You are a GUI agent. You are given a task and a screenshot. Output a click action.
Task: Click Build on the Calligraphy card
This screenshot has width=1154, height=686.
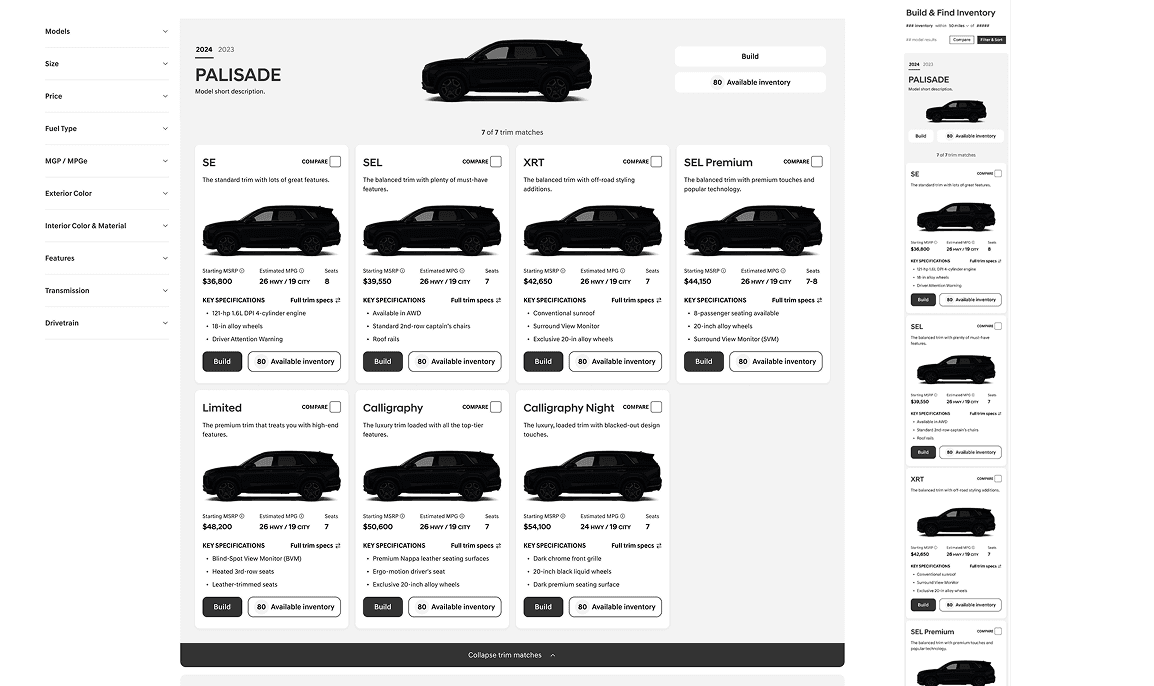(383, 607)
